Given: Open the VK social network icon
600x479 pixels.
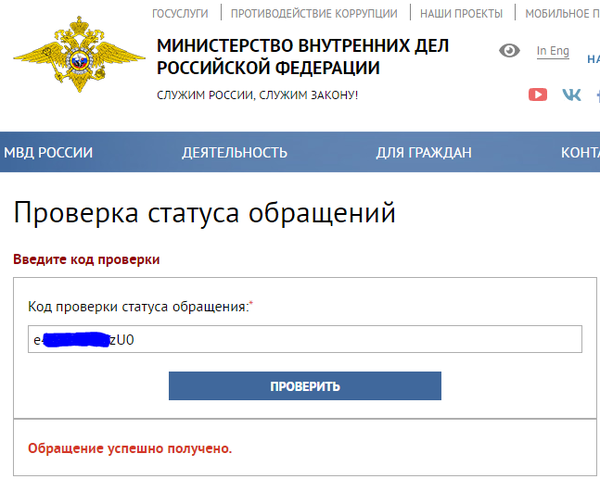Looking at the screenshot, I should point(571,95).
